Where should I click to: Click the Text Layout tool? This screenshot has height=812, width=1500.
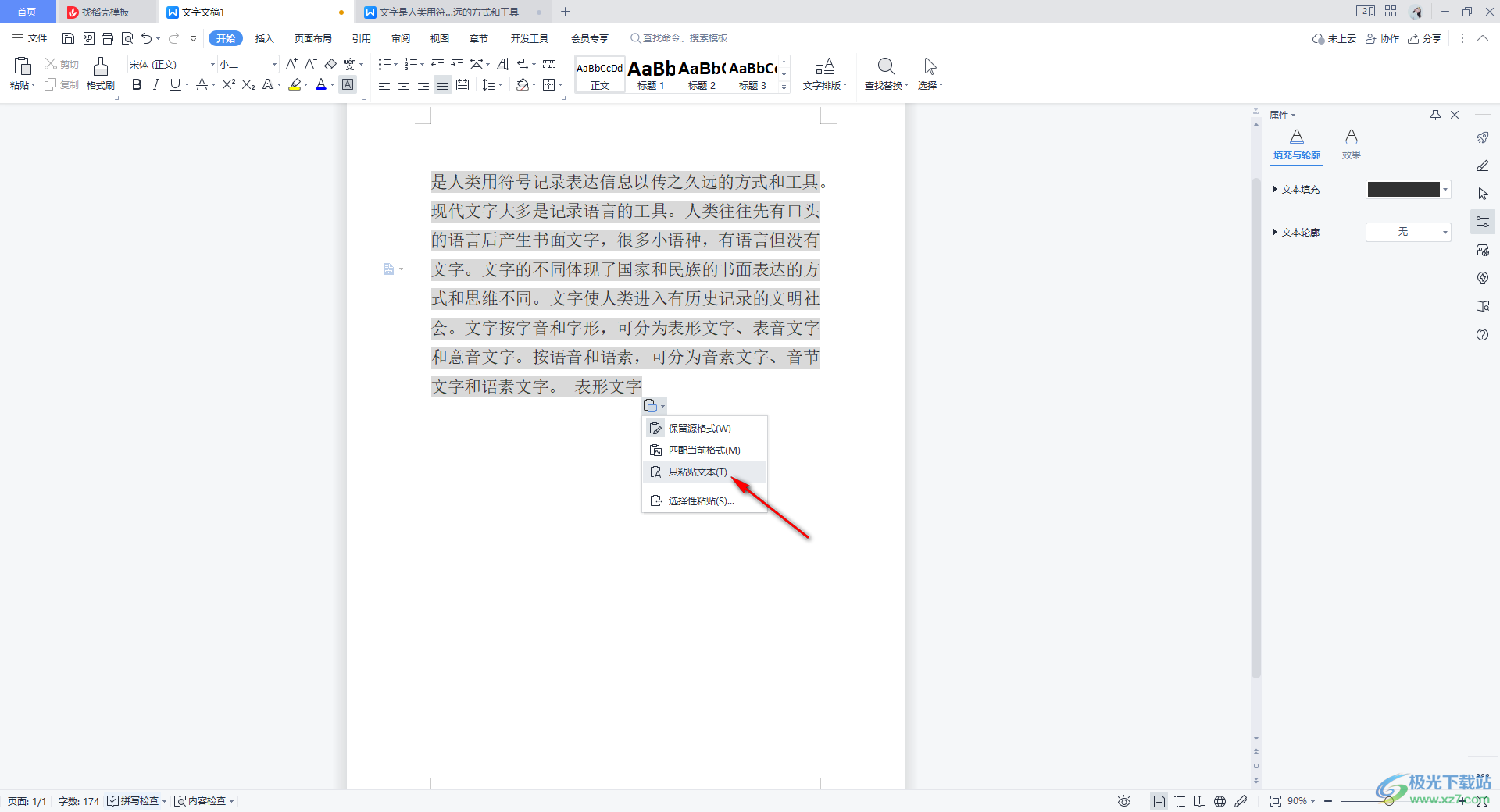point(825,73)
